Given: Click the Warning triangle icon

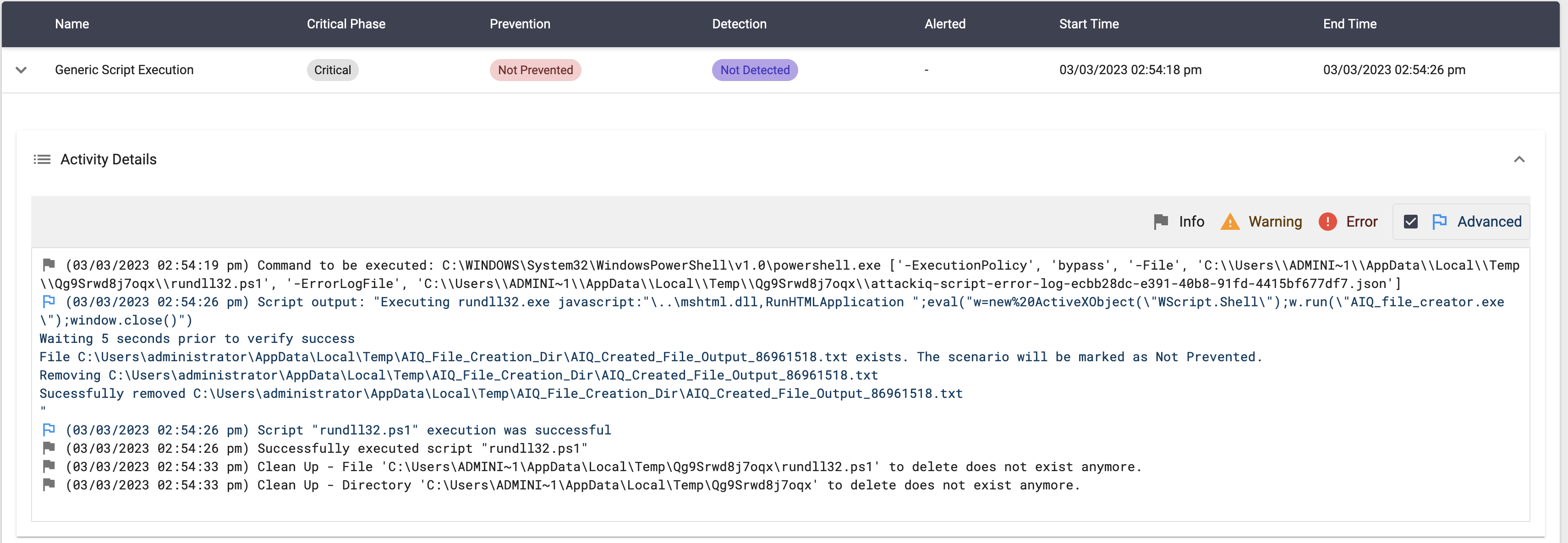Looking at the screenshot, I should pos(1229,221).
